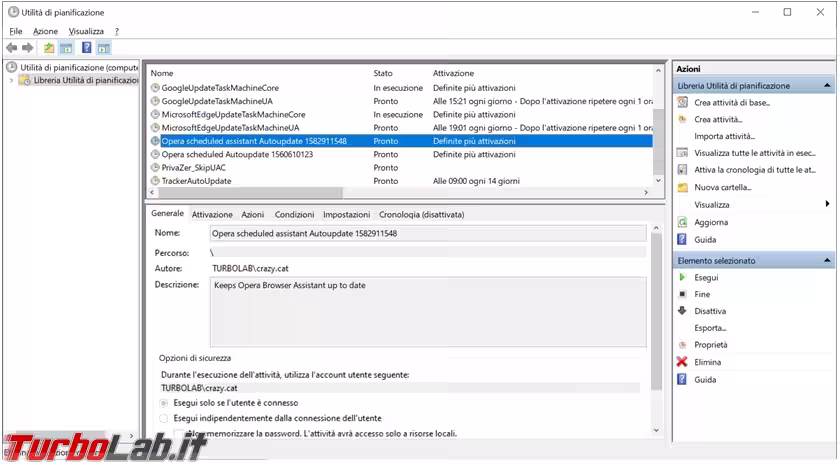This screenshot has width=840, height=464.
Task: Open the Visualizza submenu arrow in Azioni
Action: pyautogui.click(x=827, y=204)
